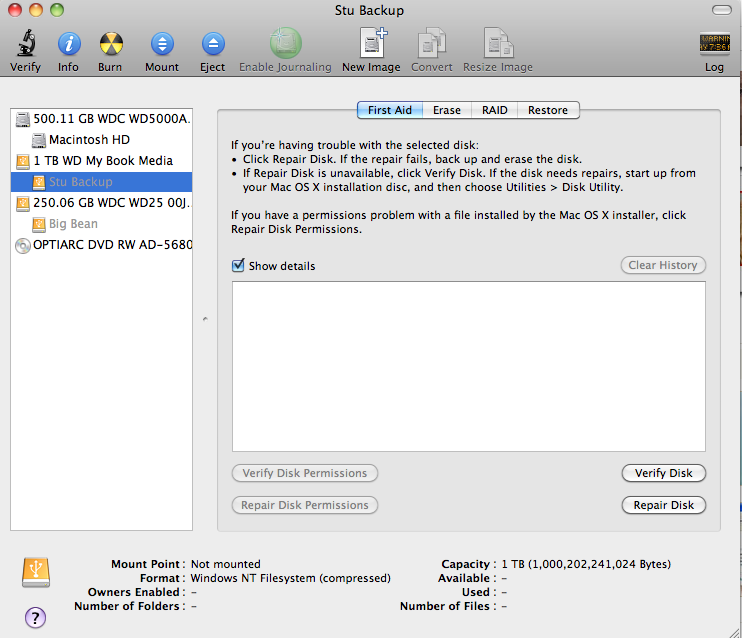The image size is (742, 638).
Task: Open the Info toolbar icon
Action: pyautogui.click(x=69, y=44)
